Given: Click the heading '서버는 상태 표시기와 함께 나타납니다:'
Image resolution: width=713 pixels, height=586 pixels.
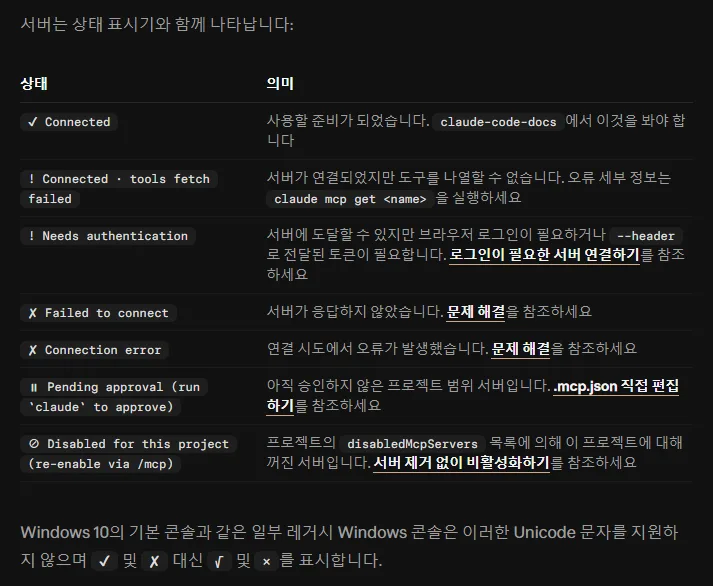Looking at the screenshot, I should [x=157, y=25].
